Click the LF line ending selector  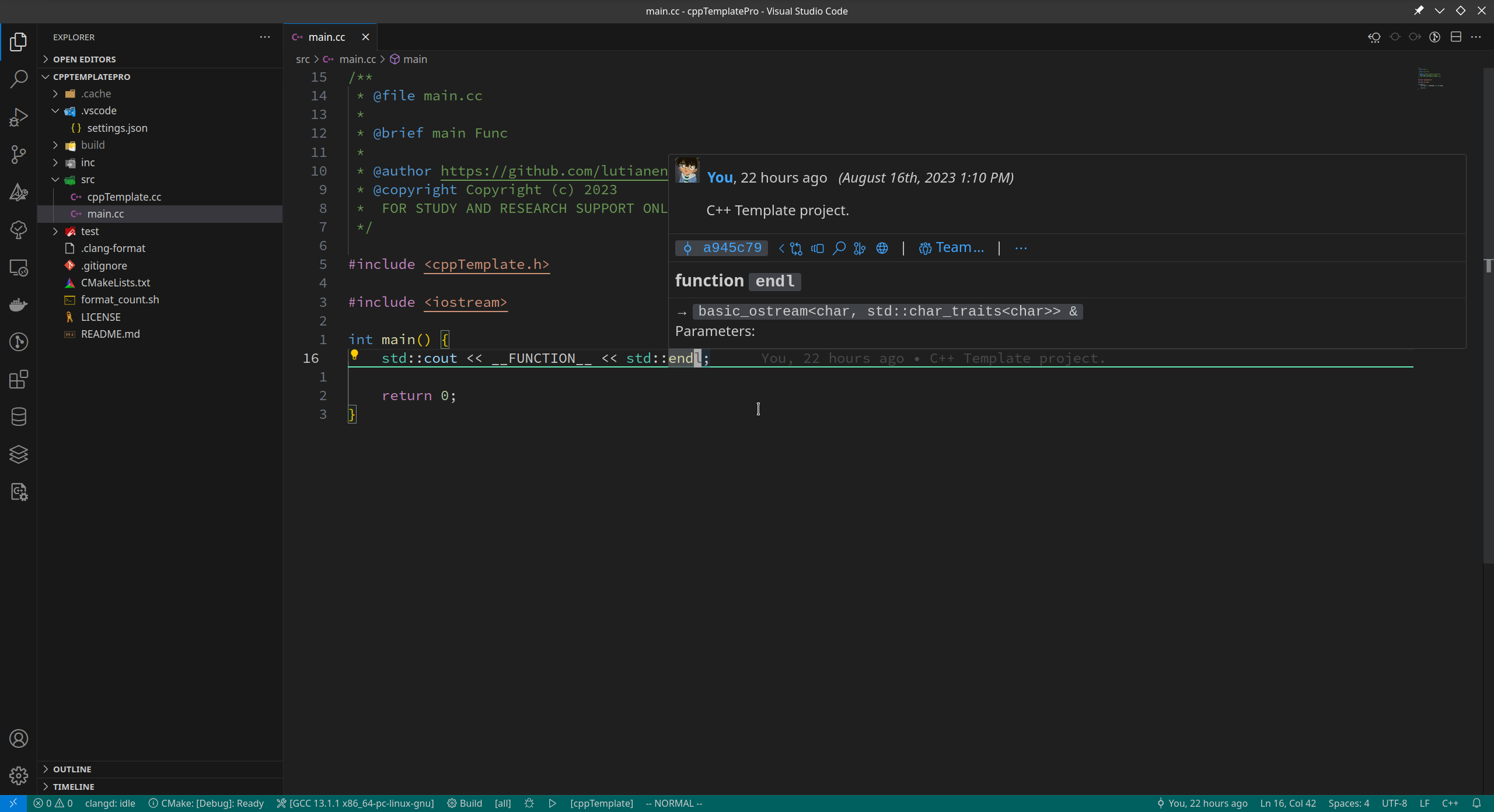coord(1424,803)
